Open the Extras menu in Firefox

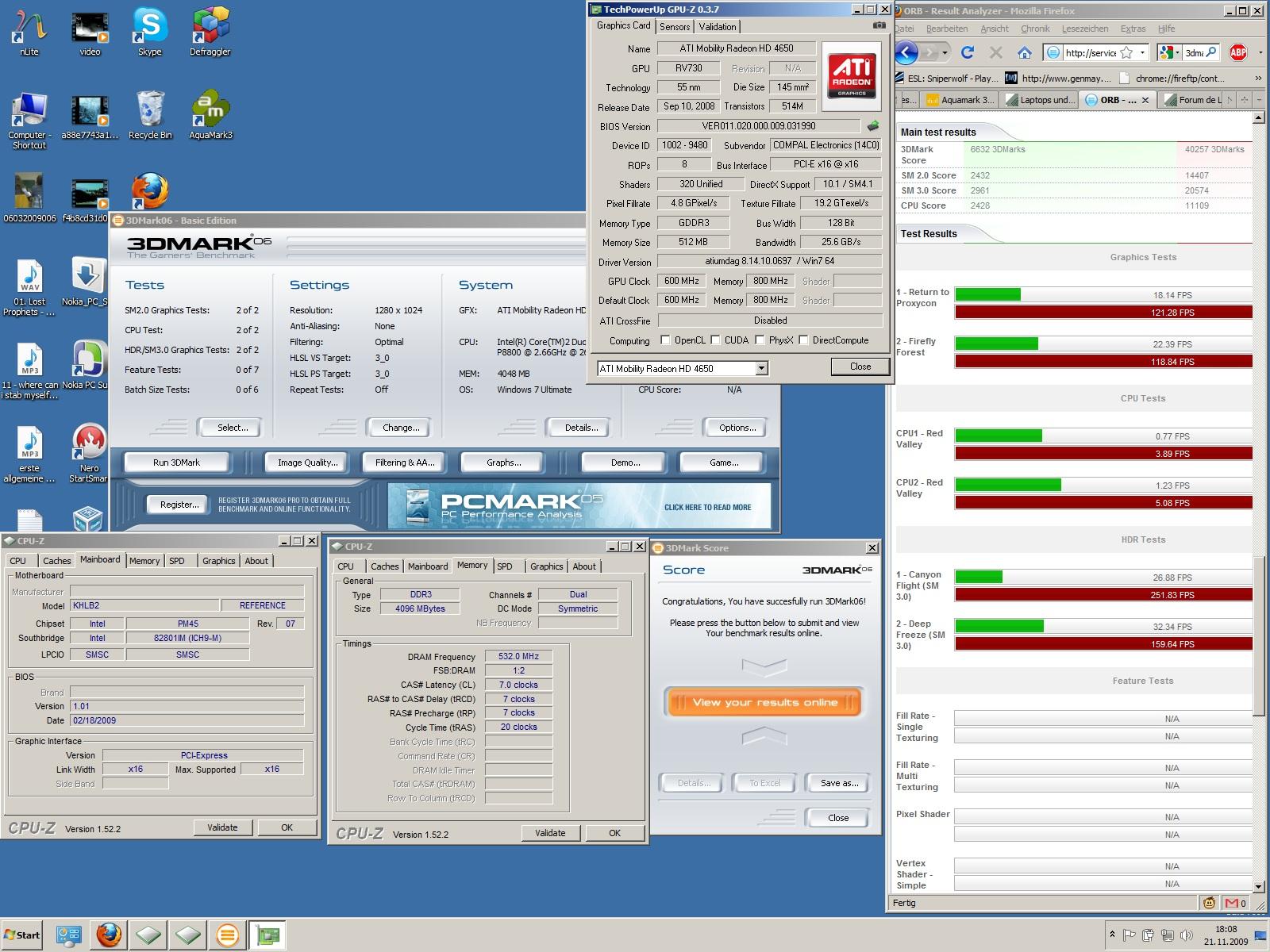coord(1133,29)
